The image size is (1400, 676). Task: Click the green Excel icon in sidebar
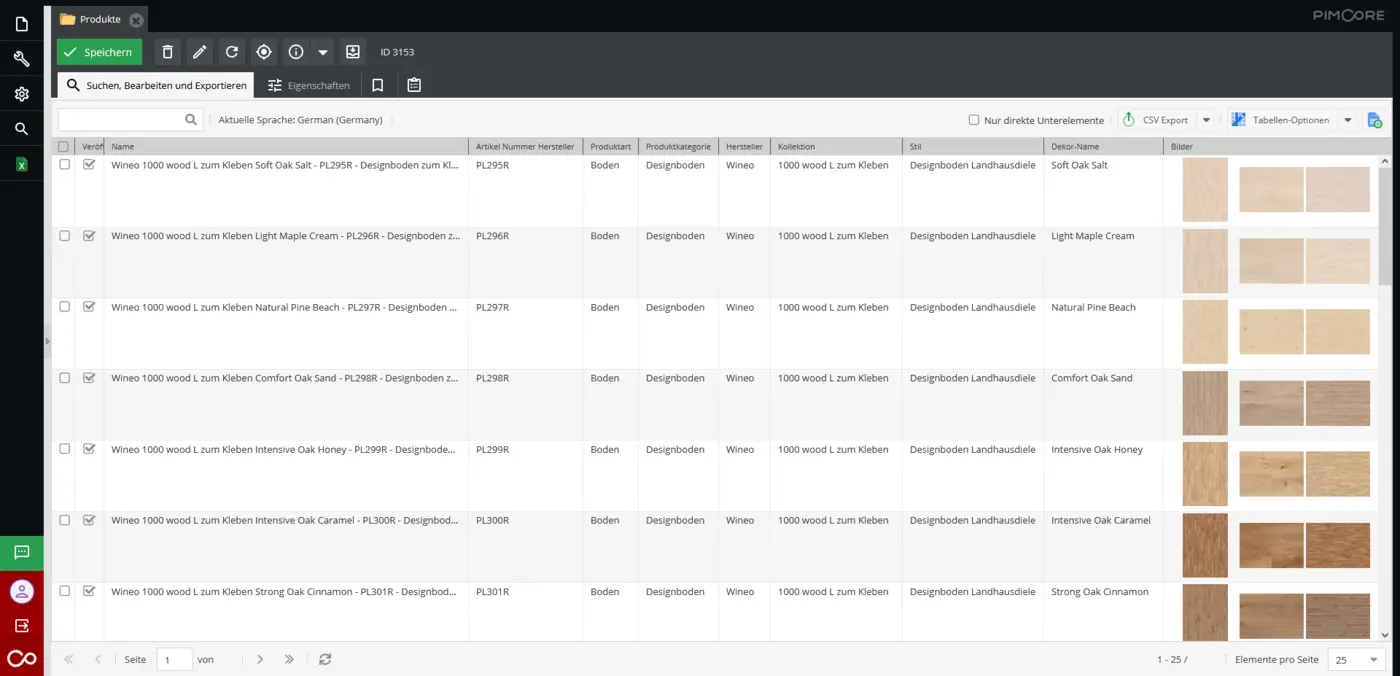21,164
